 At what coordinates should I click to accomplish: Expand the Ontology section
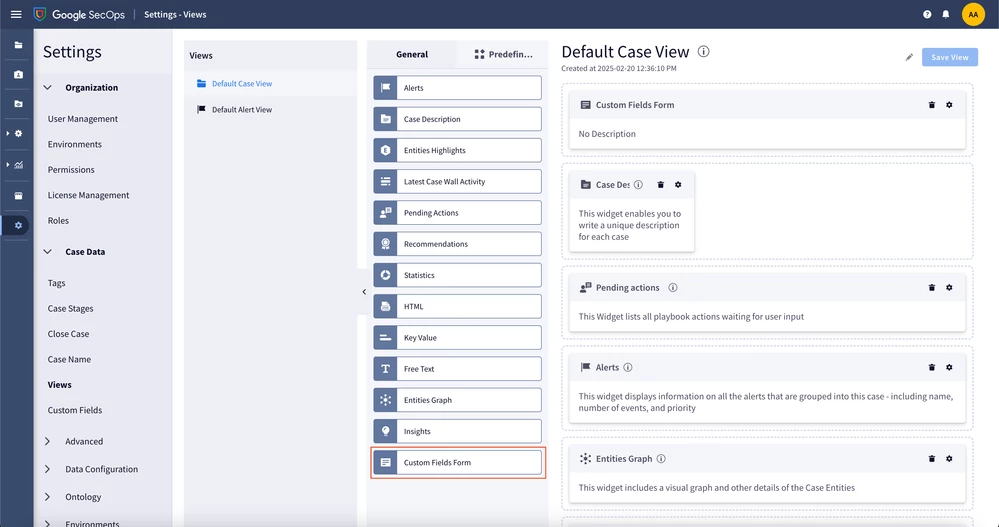pos(47,496)
